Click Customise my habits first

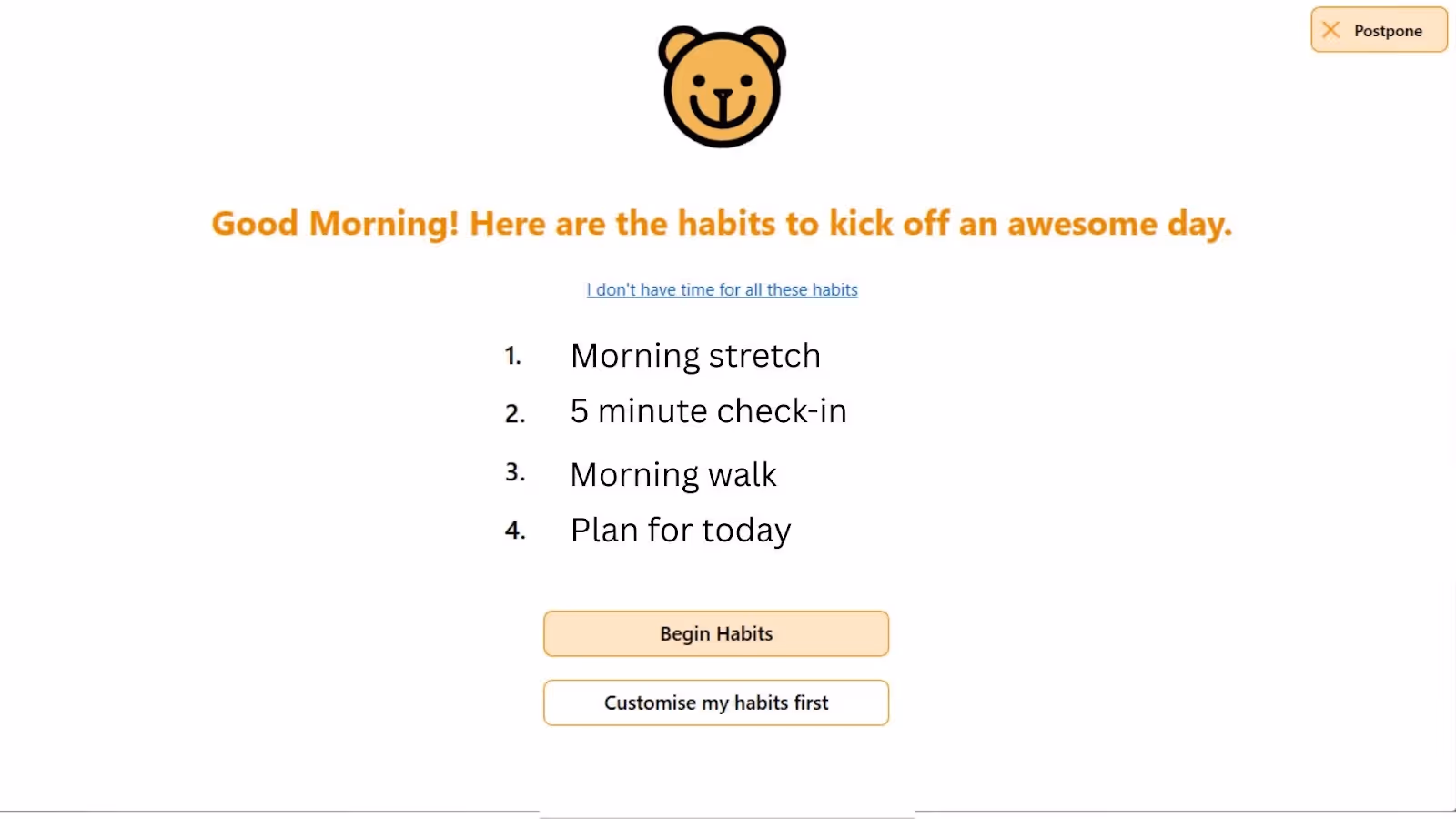point(716,703)
